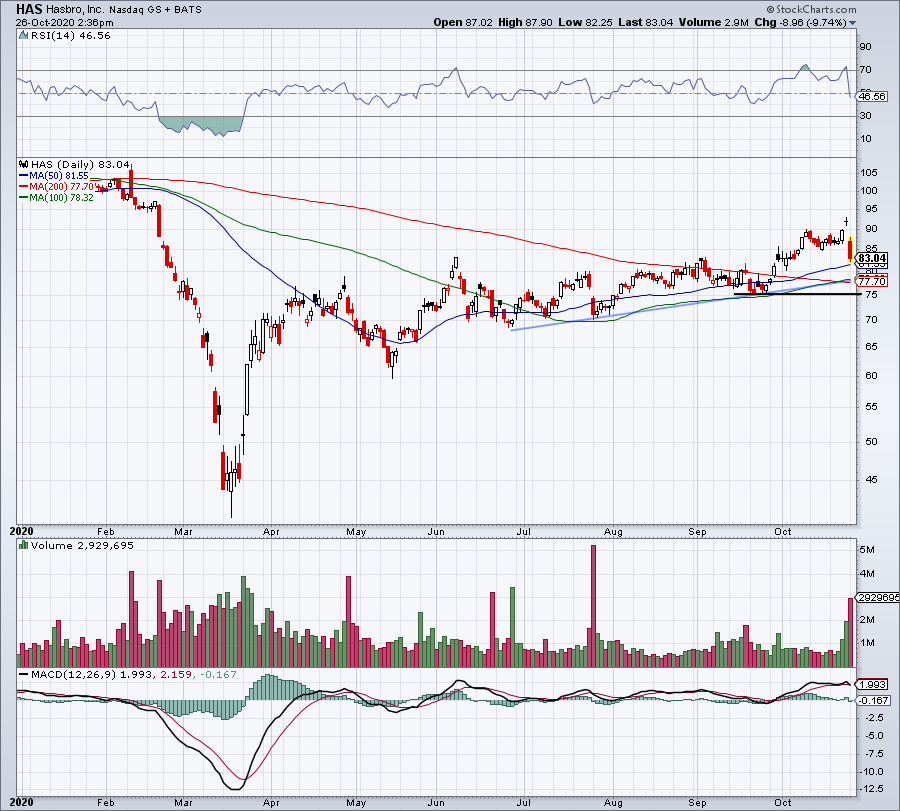Click the RSI(14) 46.56 indicator label

tap(70, 36)
